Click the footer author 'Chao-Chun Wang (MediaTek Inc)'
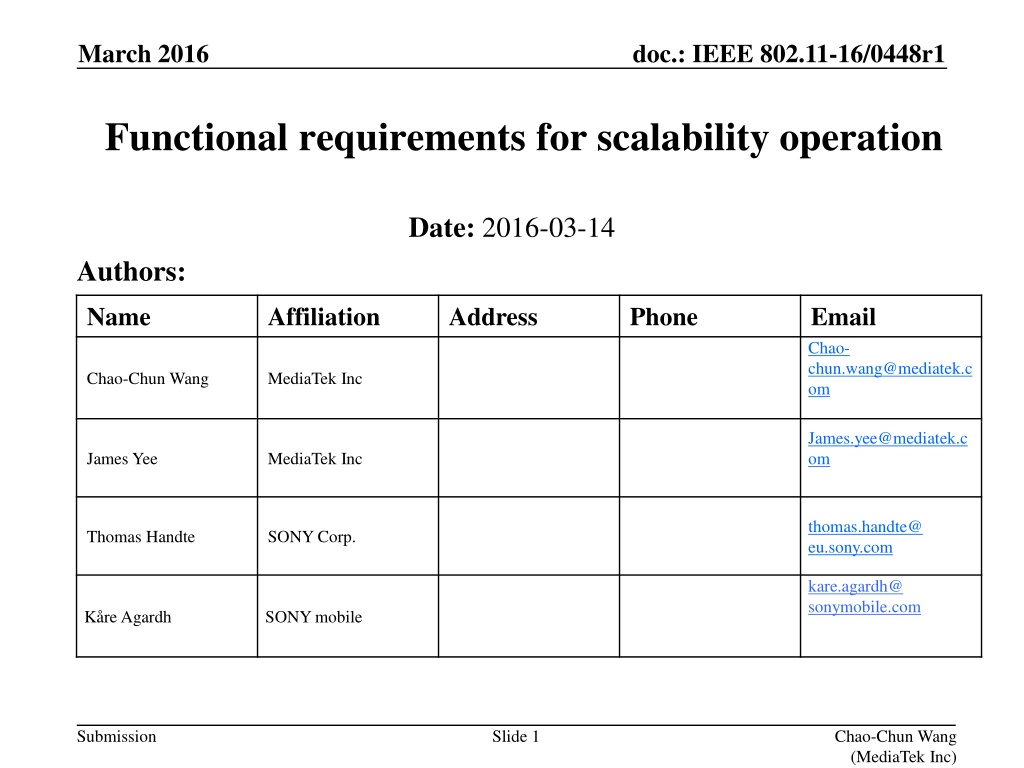 tap(895, 746)
